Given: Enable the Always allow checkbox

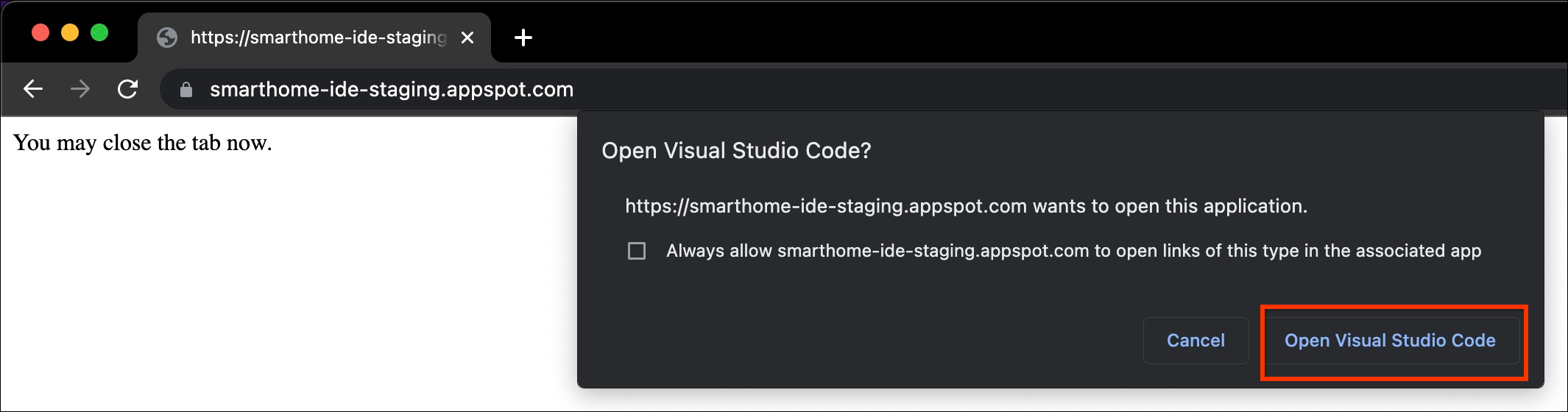Looking at the screenshot, I should 637,251.
